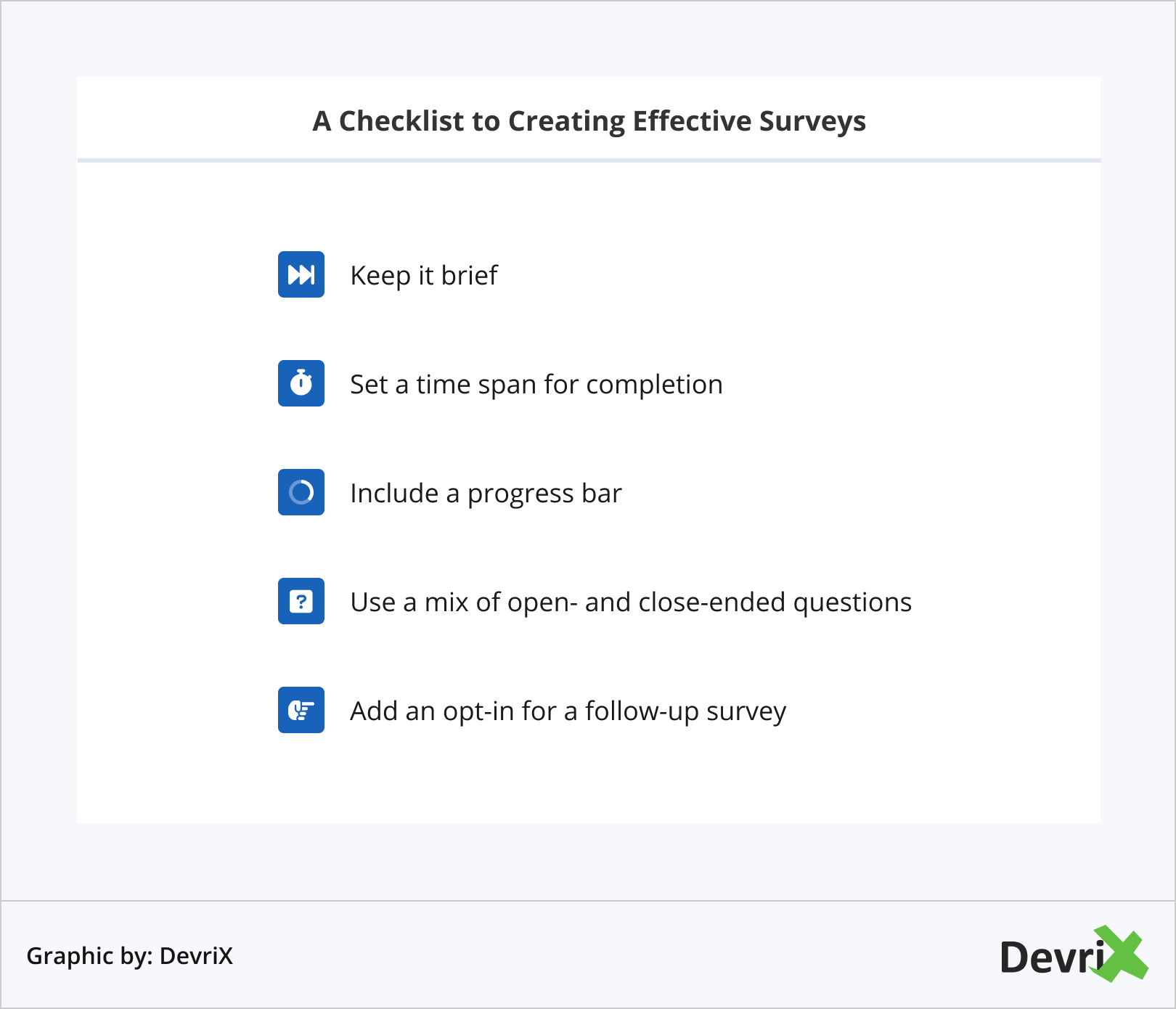
Task: Click the "Graphic by: DevriX" credit text
Action: 130,956
